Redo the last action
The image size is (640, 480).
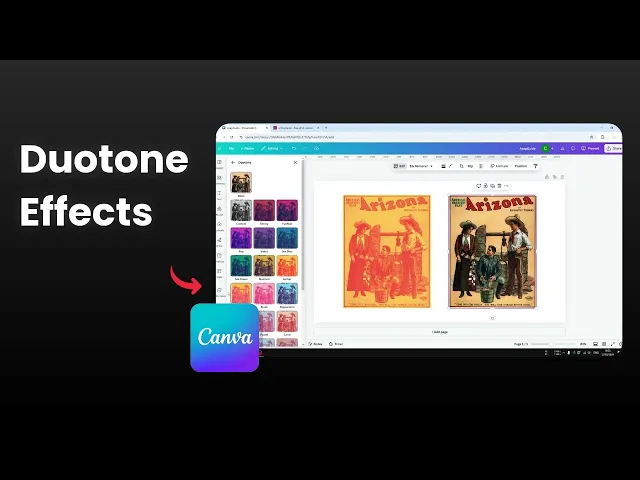pos(304,149)
